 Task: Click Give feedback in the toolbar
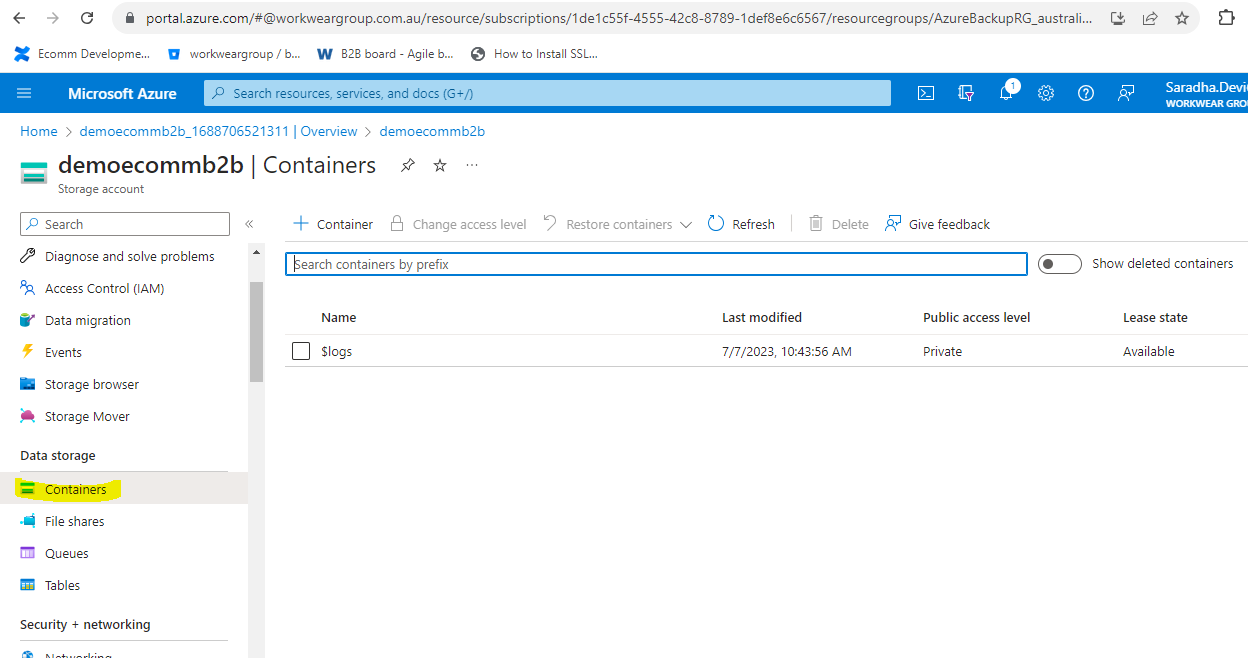pos(938,224)
